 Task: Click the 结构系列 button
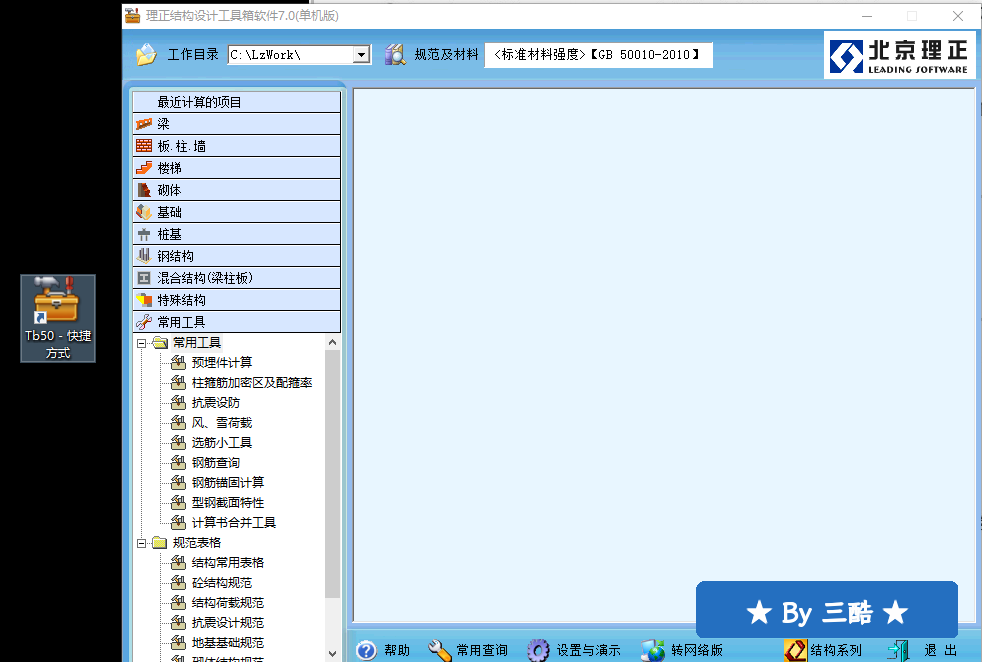coord(823,651)
